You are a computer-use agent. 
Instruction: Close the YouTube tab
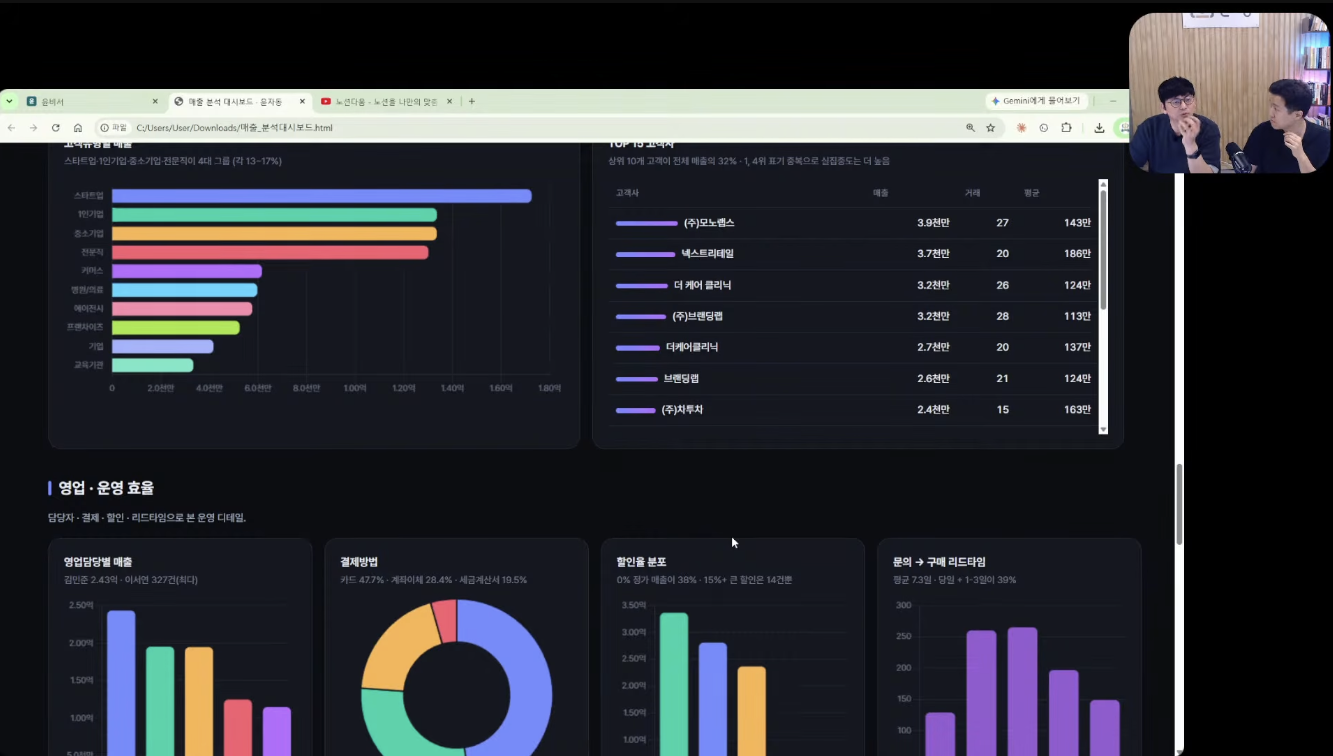tap(449, 101)
